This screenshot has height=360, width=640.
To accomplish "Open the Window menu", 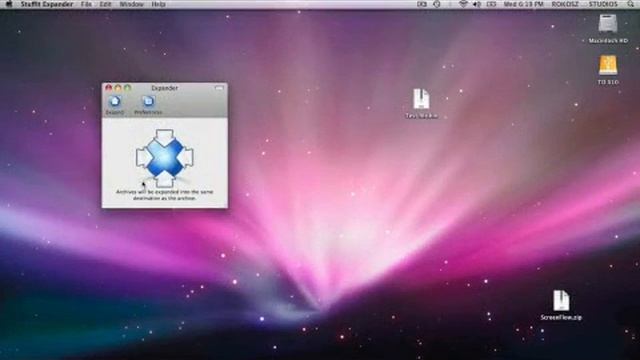I will pos(131,4).
